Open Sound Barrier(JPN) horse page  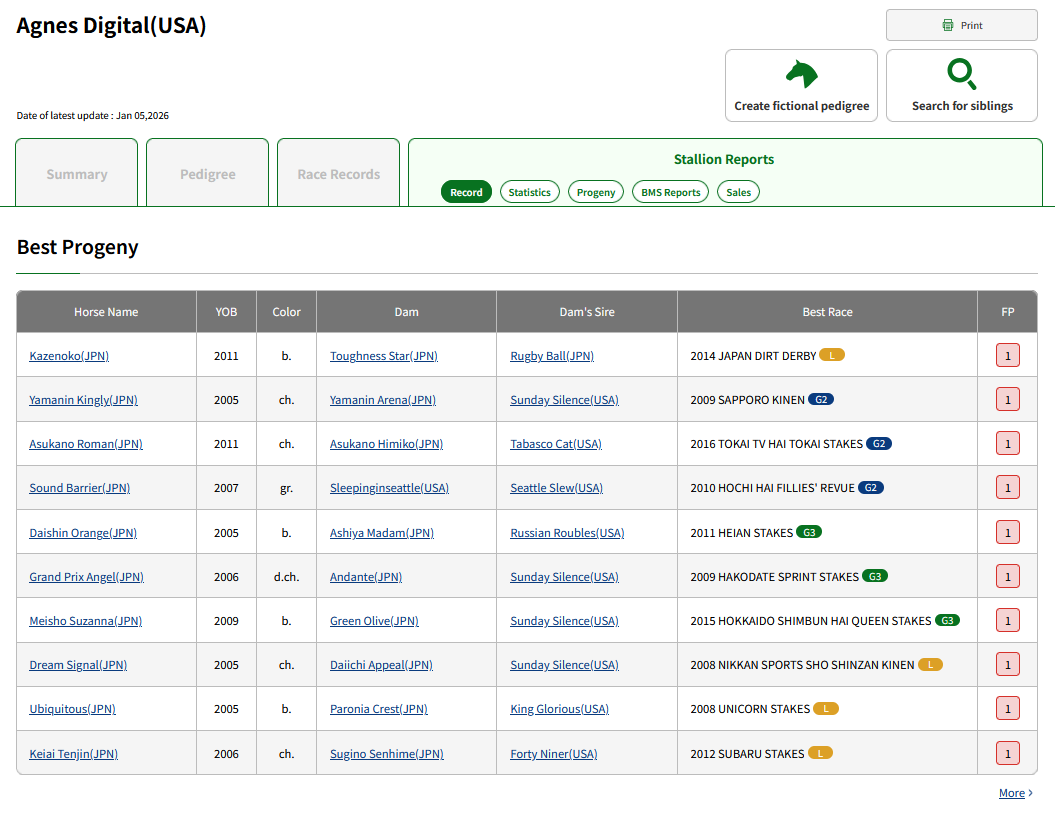pos(79,488)
